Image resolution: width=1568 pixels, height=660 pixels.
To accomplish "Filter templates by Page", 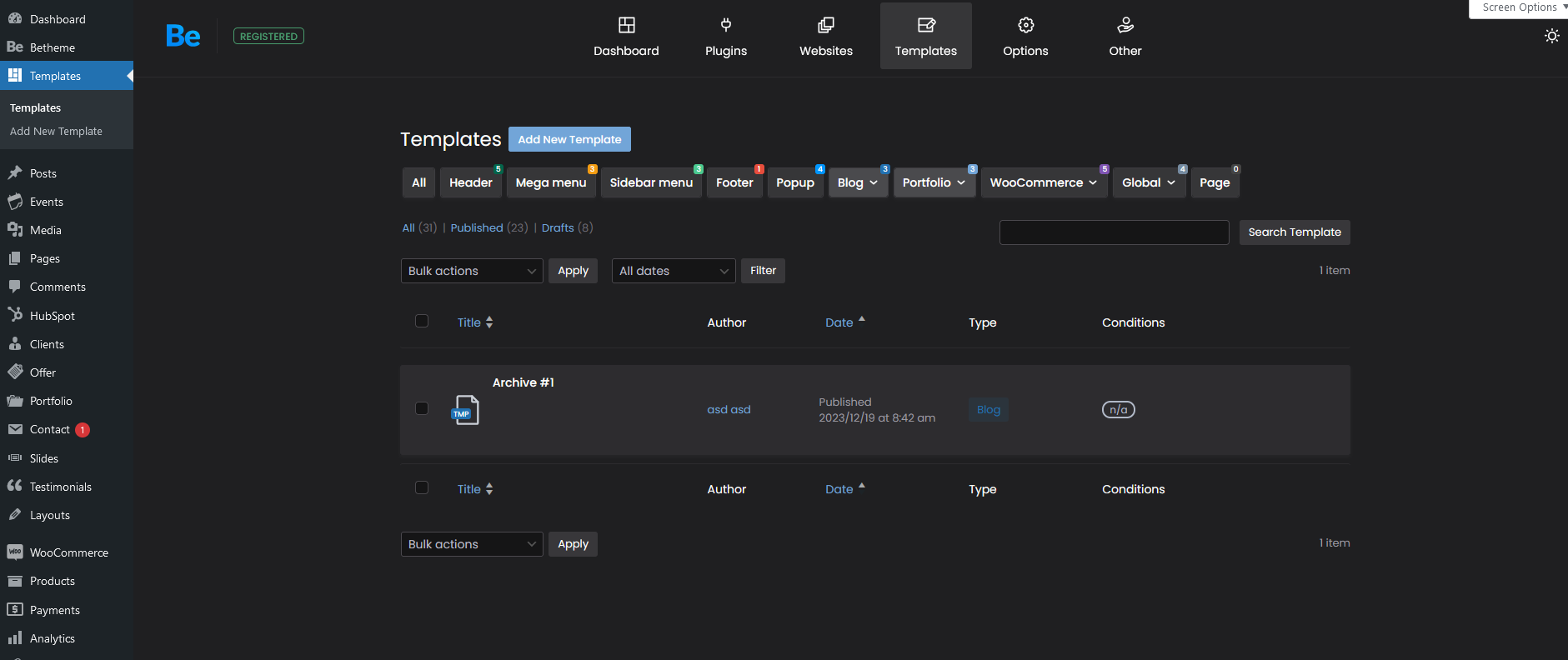I will tap(1215, 182).
